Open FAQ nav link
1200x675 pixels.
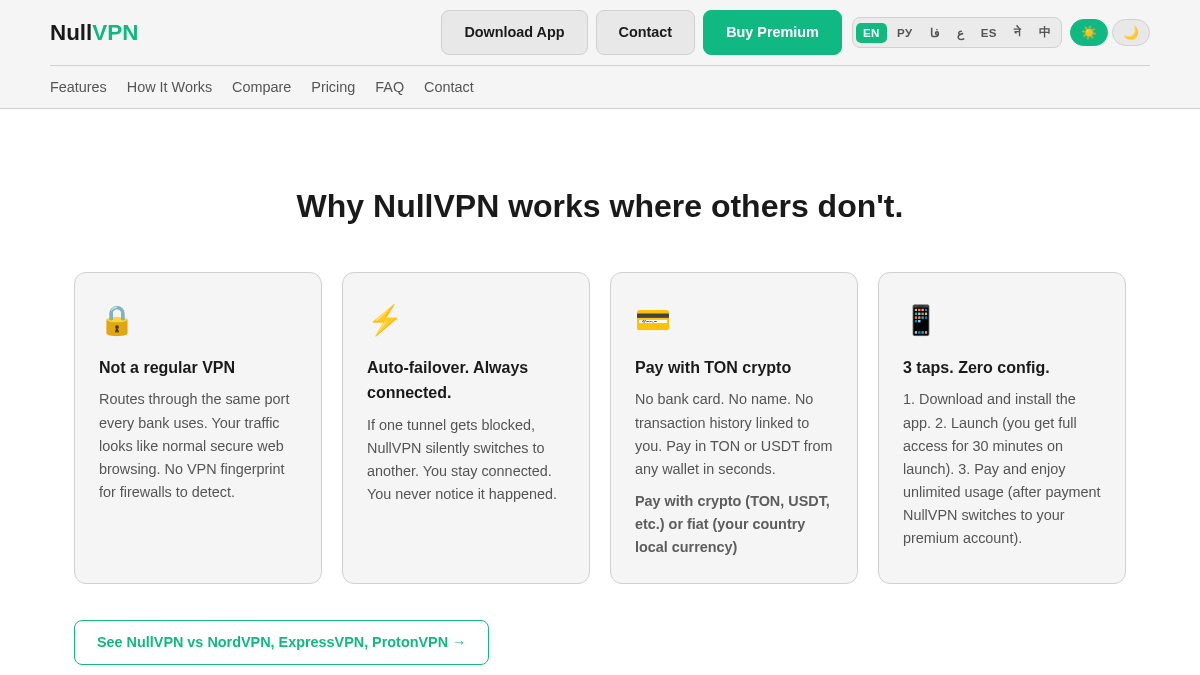(x=389, y=87)
